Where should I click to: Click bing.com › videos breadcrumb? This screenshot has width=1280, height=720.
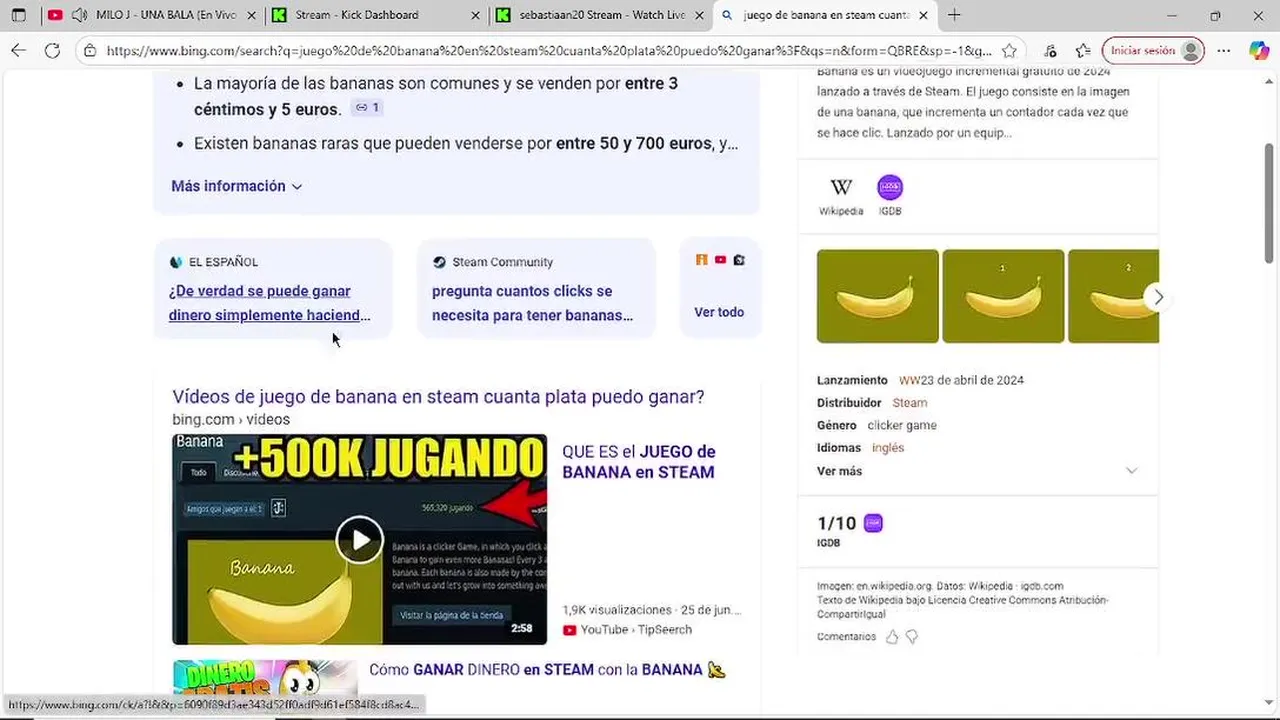click(231, 420)
